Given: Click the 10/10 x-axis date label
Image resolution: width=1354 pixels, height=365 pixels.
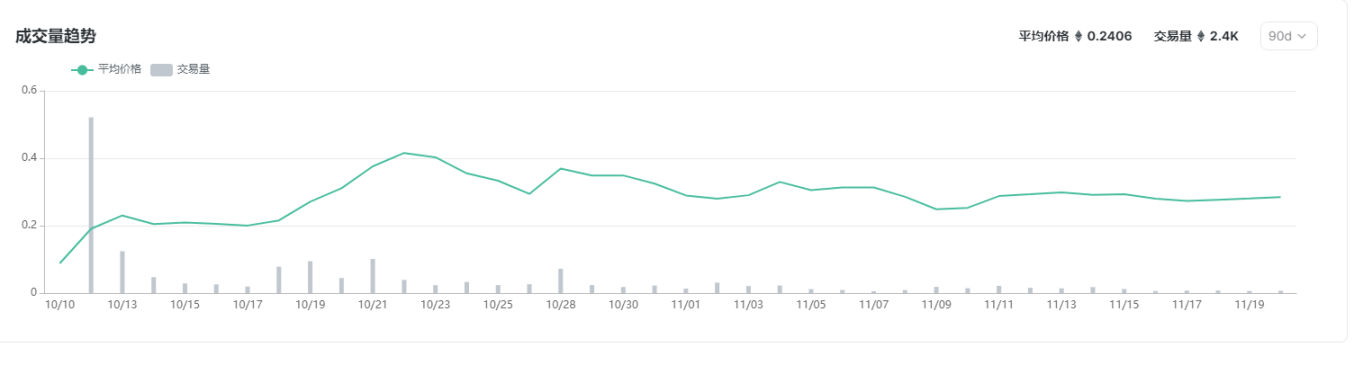Looking at the screenshot, I should pyautogui.click(x=60, y=304).
